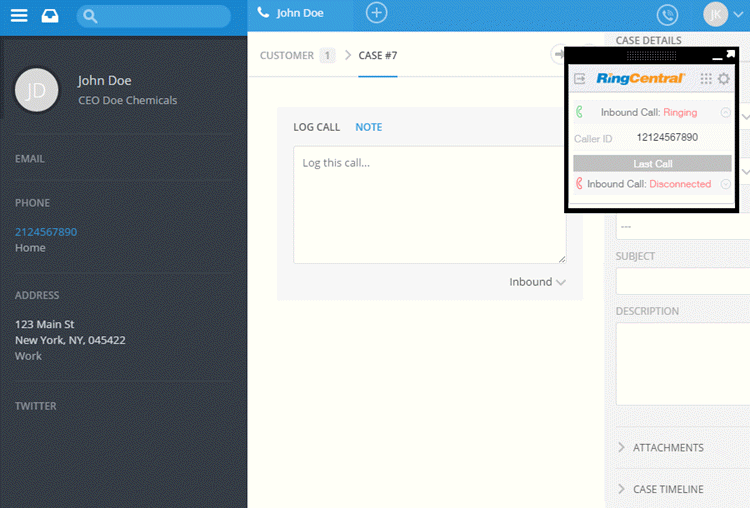Open the hamburger menu

coord(19,15)
